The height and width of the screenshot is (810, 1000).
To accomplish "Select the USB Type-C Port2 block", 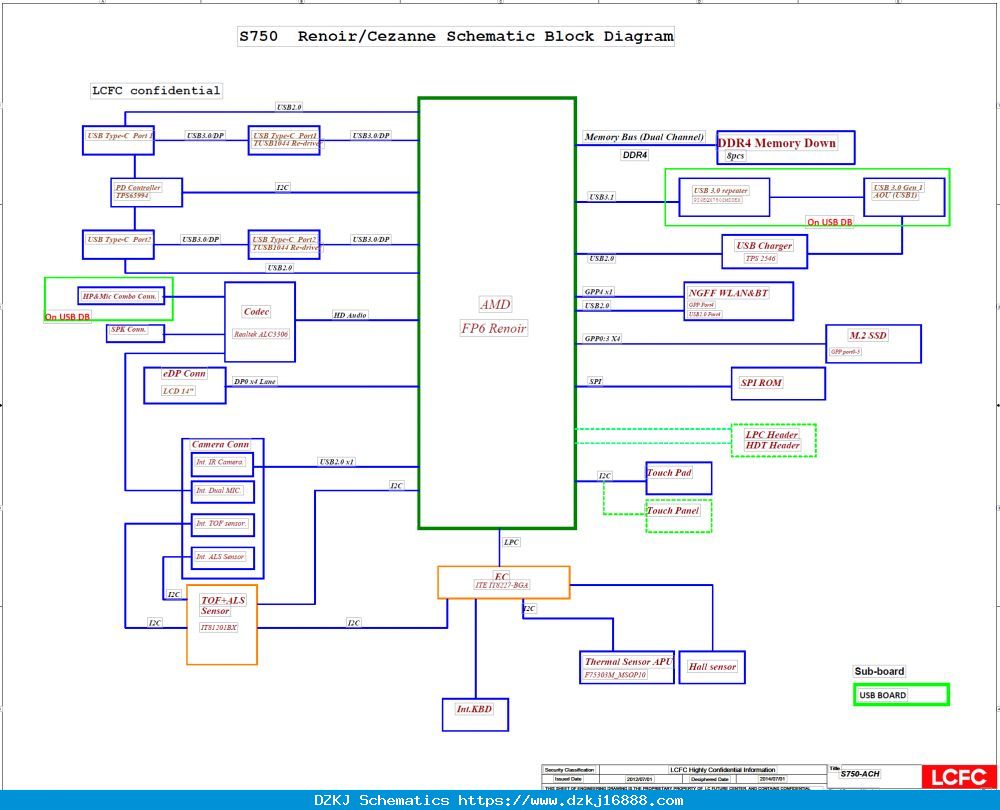I will [119, 244].
